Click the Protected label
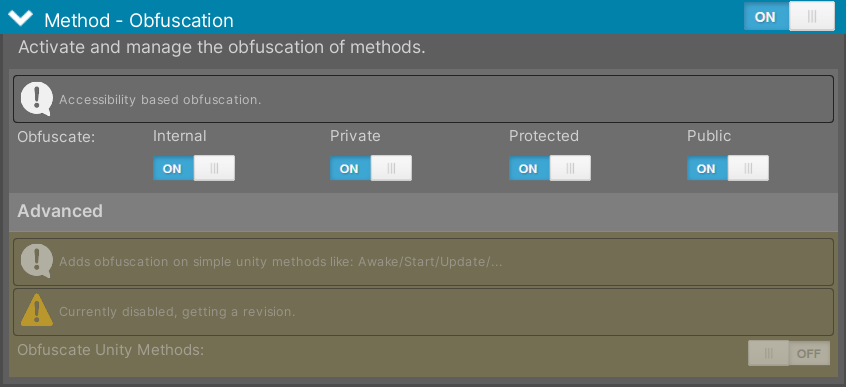The width and height of the screenshot is (846, 387). [x=544, y=136]
